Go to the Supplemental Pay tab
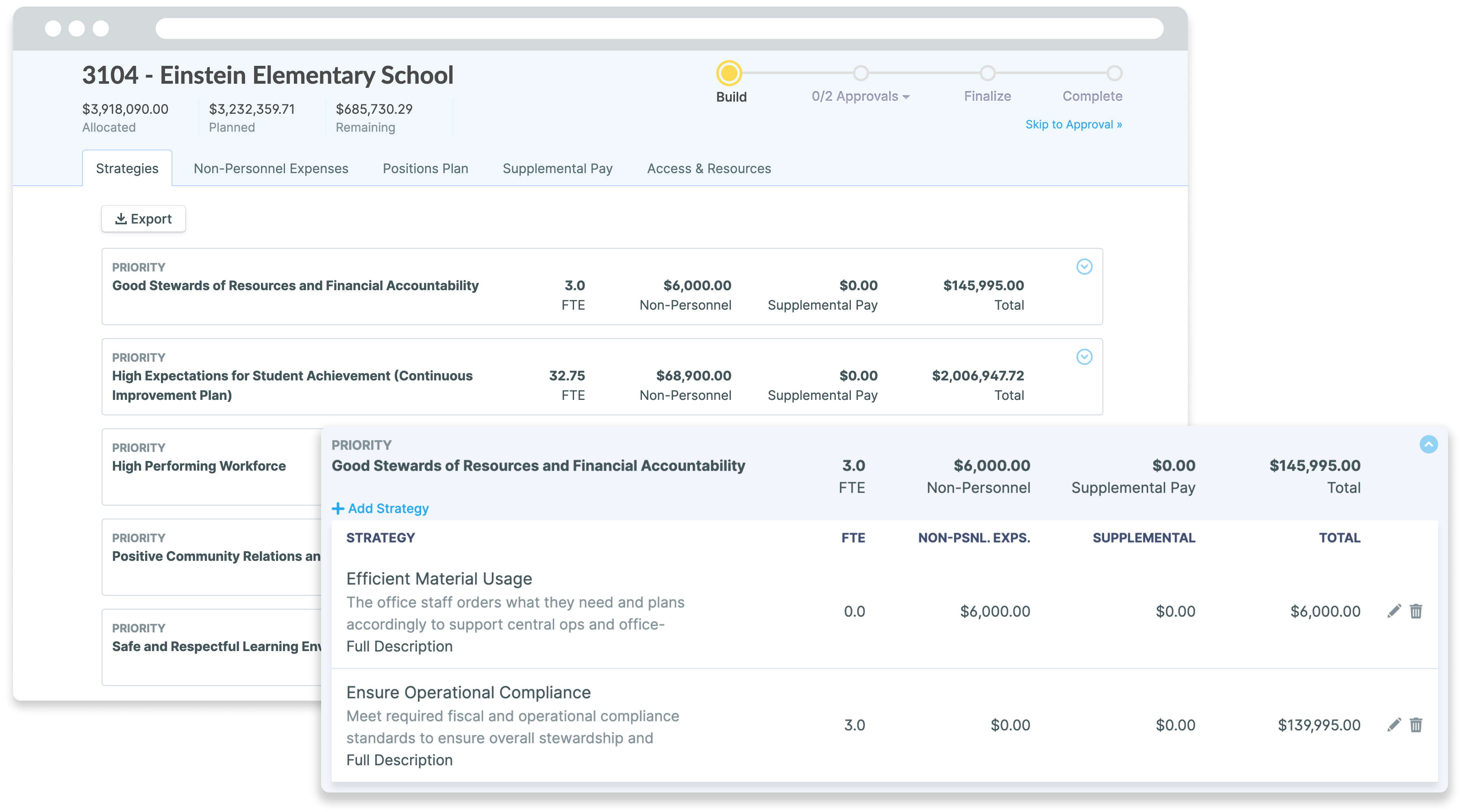This screenshot has height=812, width=1461. click(x=557, y=168)
